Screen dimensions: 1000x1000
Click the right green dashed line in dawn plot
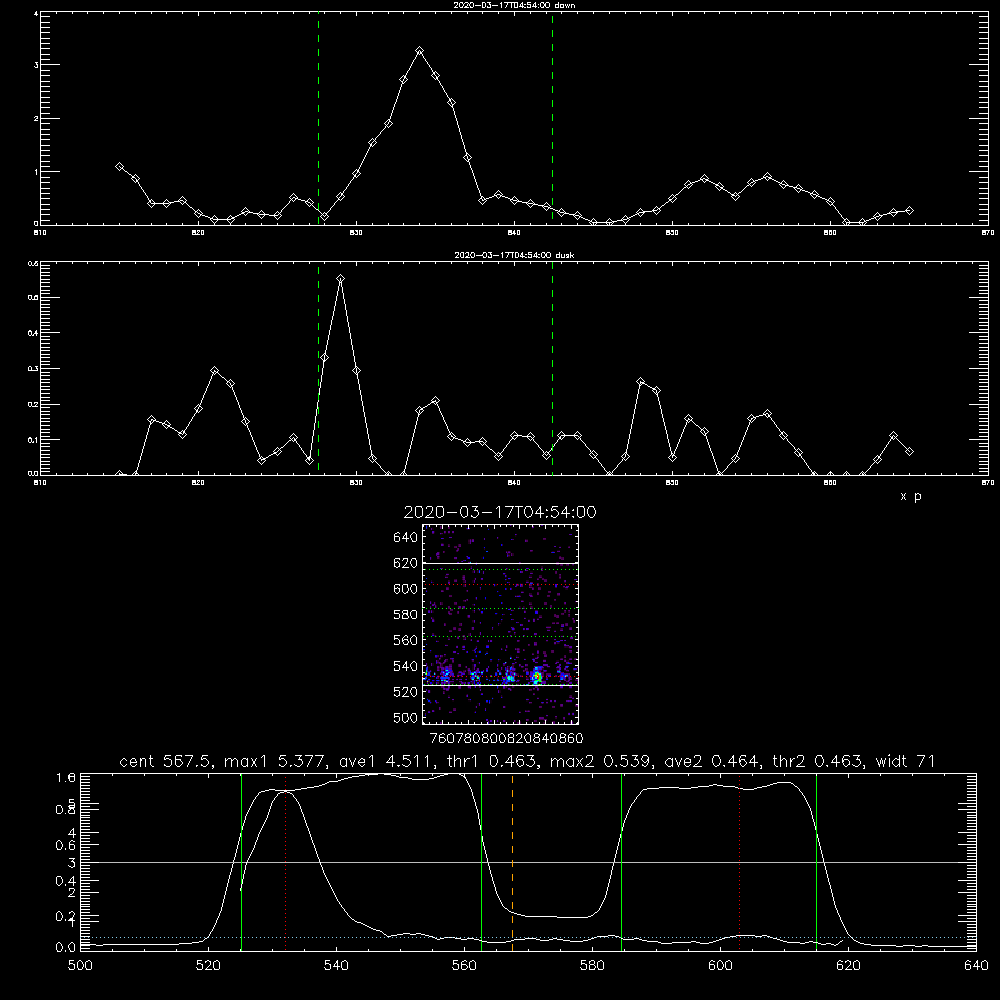552,119
